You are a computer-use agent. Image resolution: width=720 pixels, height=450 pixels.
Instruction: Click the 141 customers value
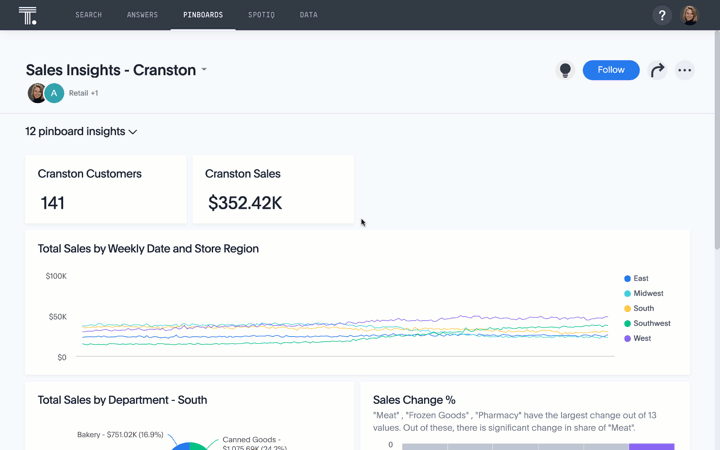tap(52, 203)
